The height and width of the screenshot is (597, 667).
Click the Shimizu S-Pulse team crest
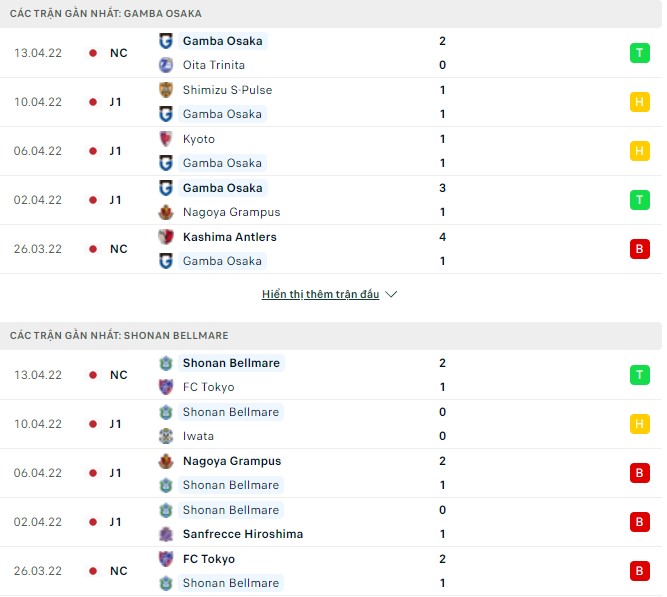click(x=166, y=90)
